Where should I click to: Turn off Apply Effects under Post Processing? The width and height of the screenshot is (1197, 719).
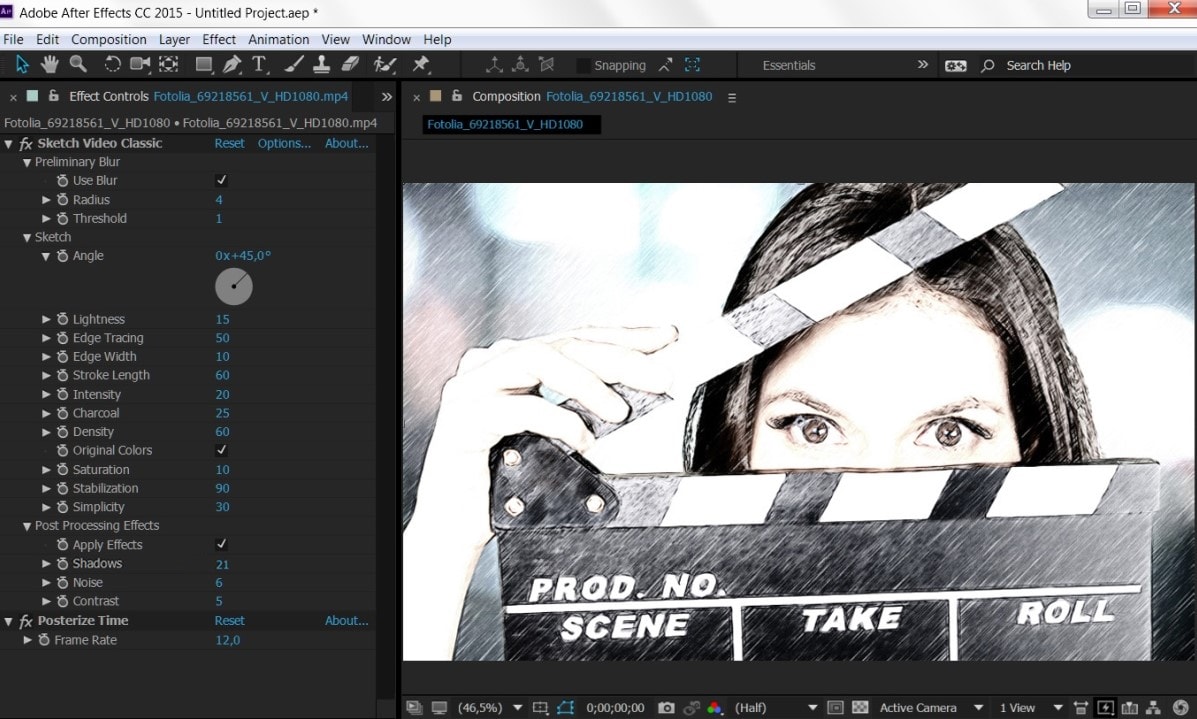[x=221, y=544]
